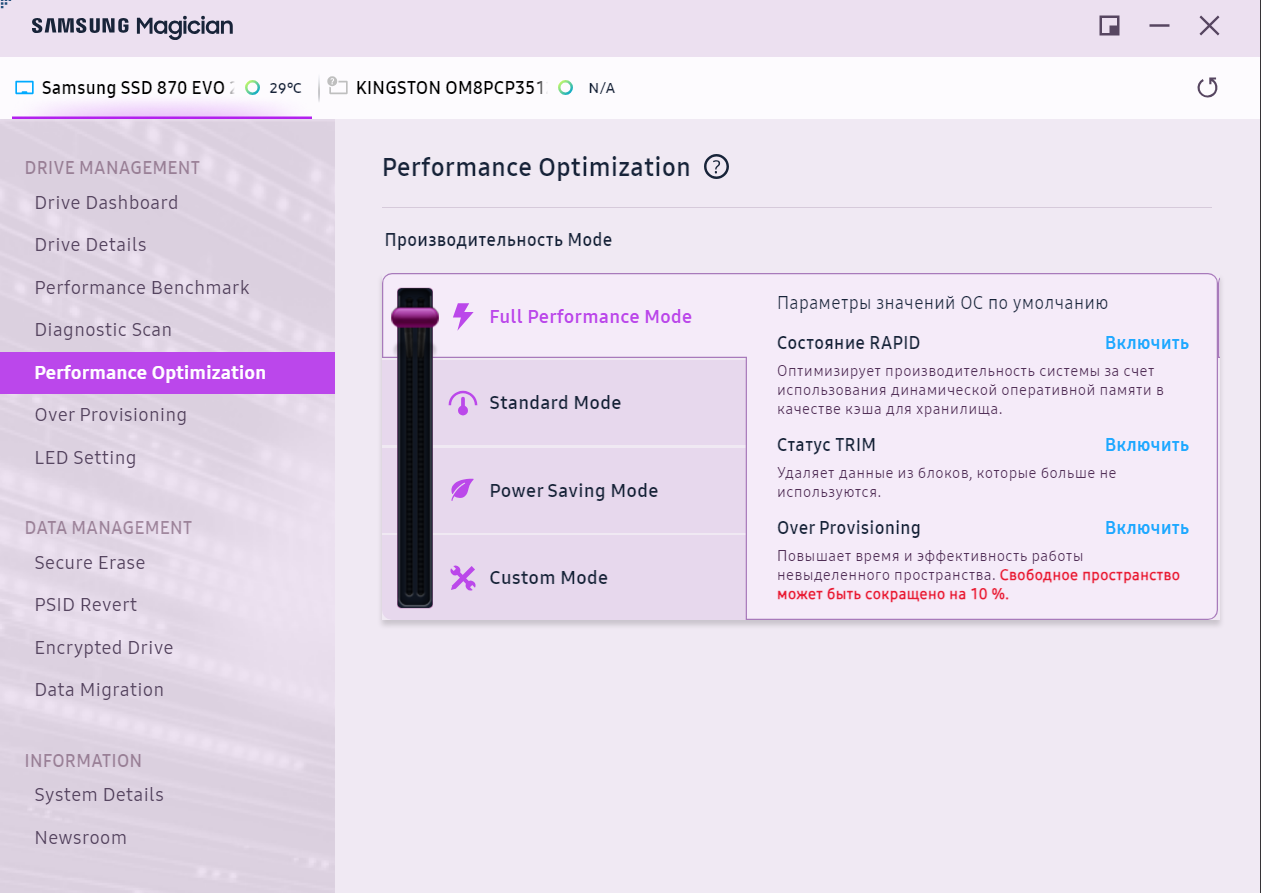This screenshot has height=893, width=1261.
Task: Go to Secure Erase
Action: 90,563
